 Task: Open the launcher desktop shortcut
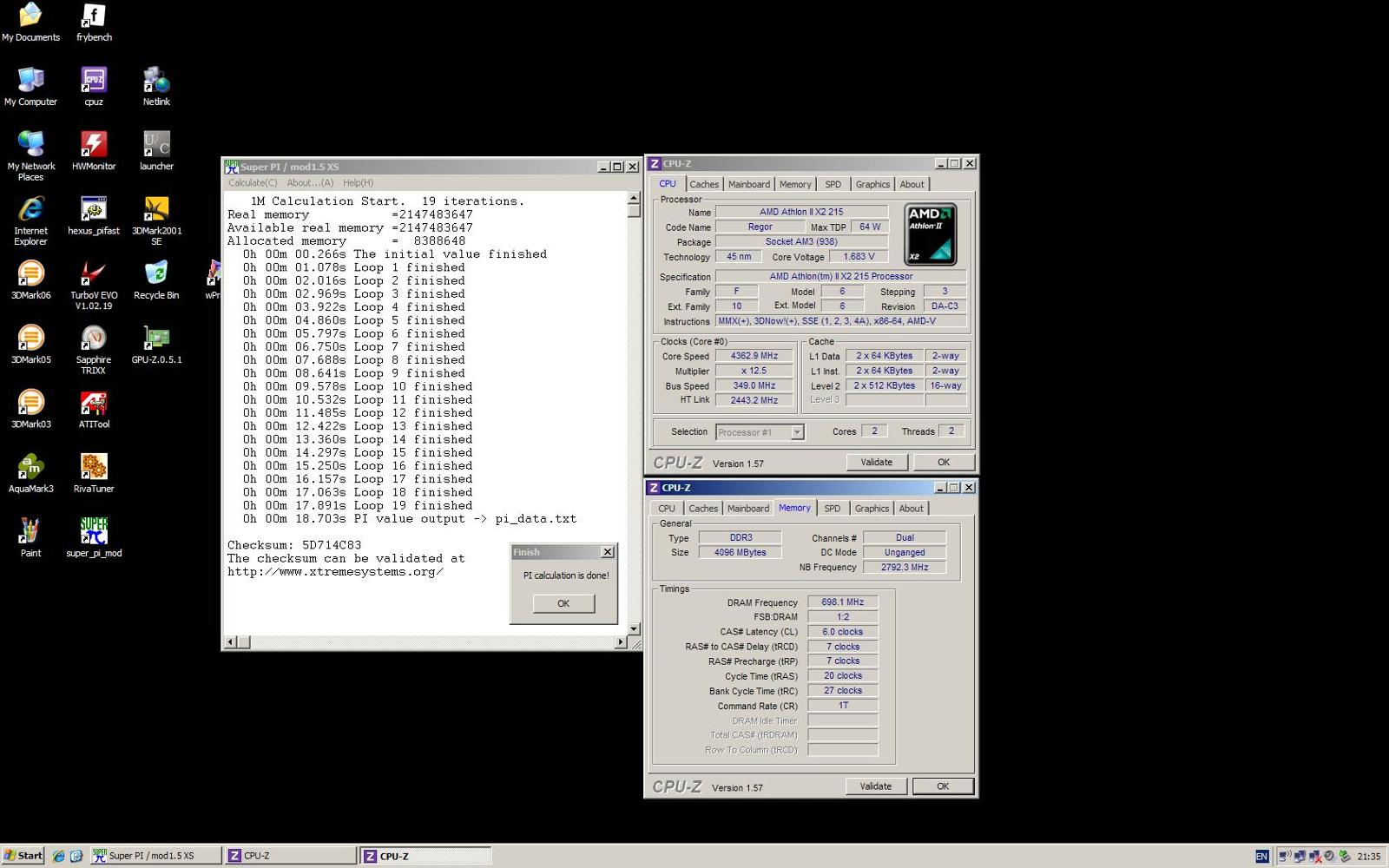pyautogui.click(x=156, y=151)
